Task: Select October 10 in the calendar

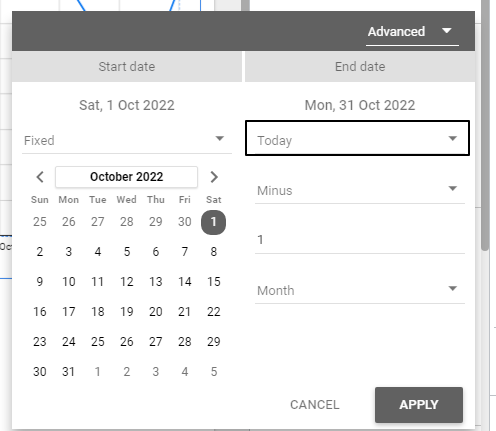Action: pos(69,282)
